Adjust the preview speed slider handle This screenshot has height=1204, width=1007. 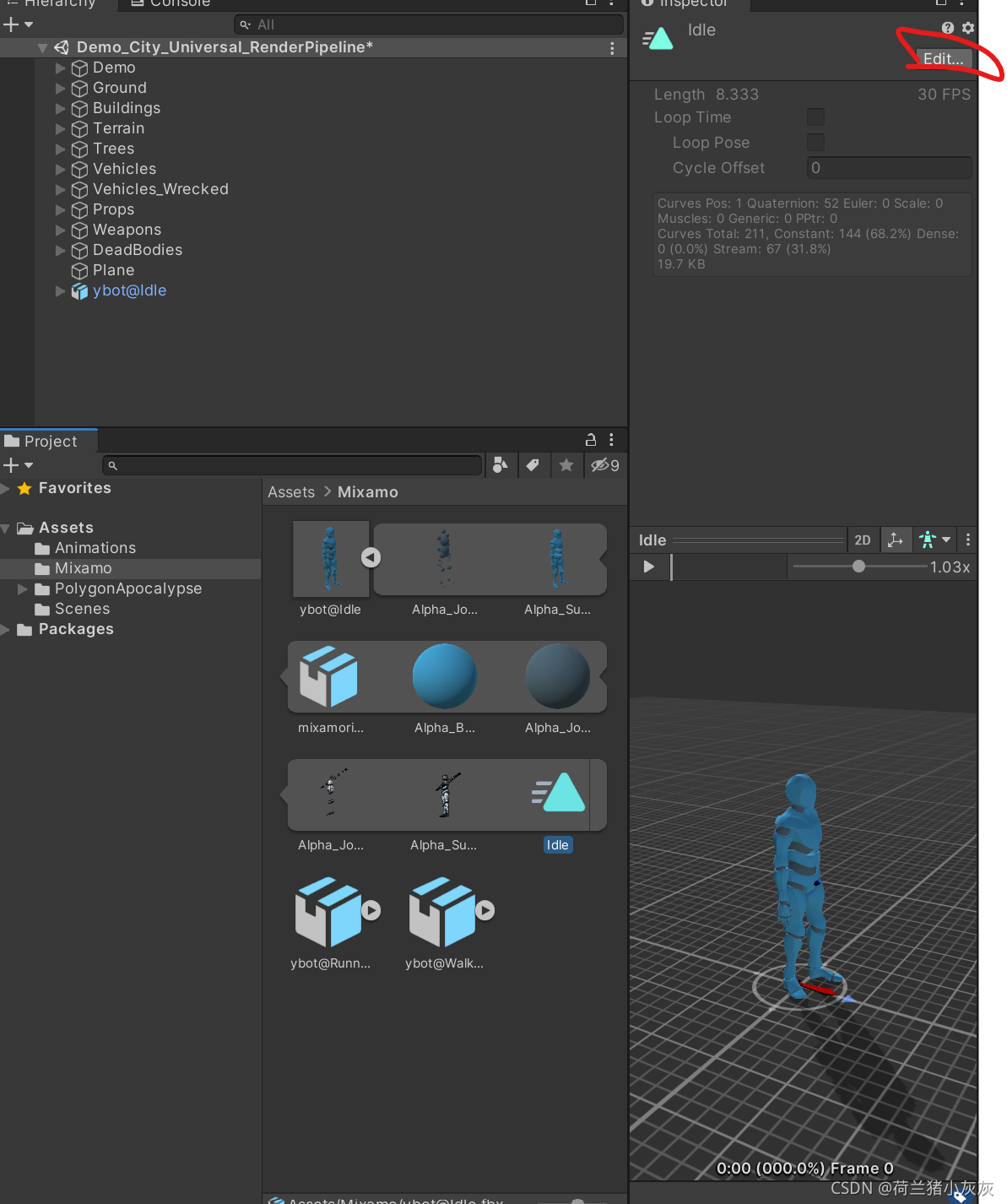(x=858, y=567)
